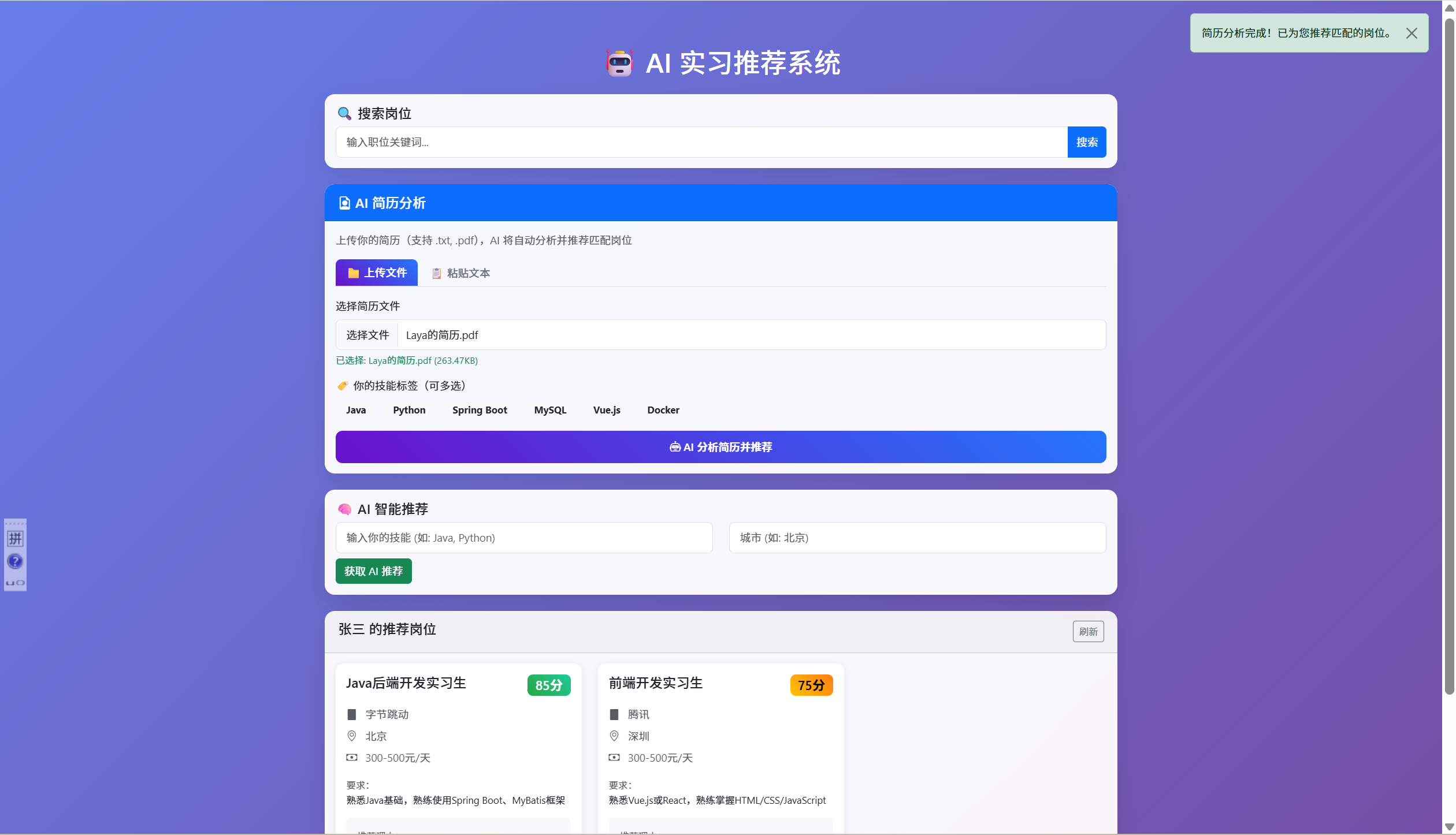Image resolution: width=1456 pixels, height=835 pixels.
Task: Click the scrollbar down arrow
Action: point(1449,827)
